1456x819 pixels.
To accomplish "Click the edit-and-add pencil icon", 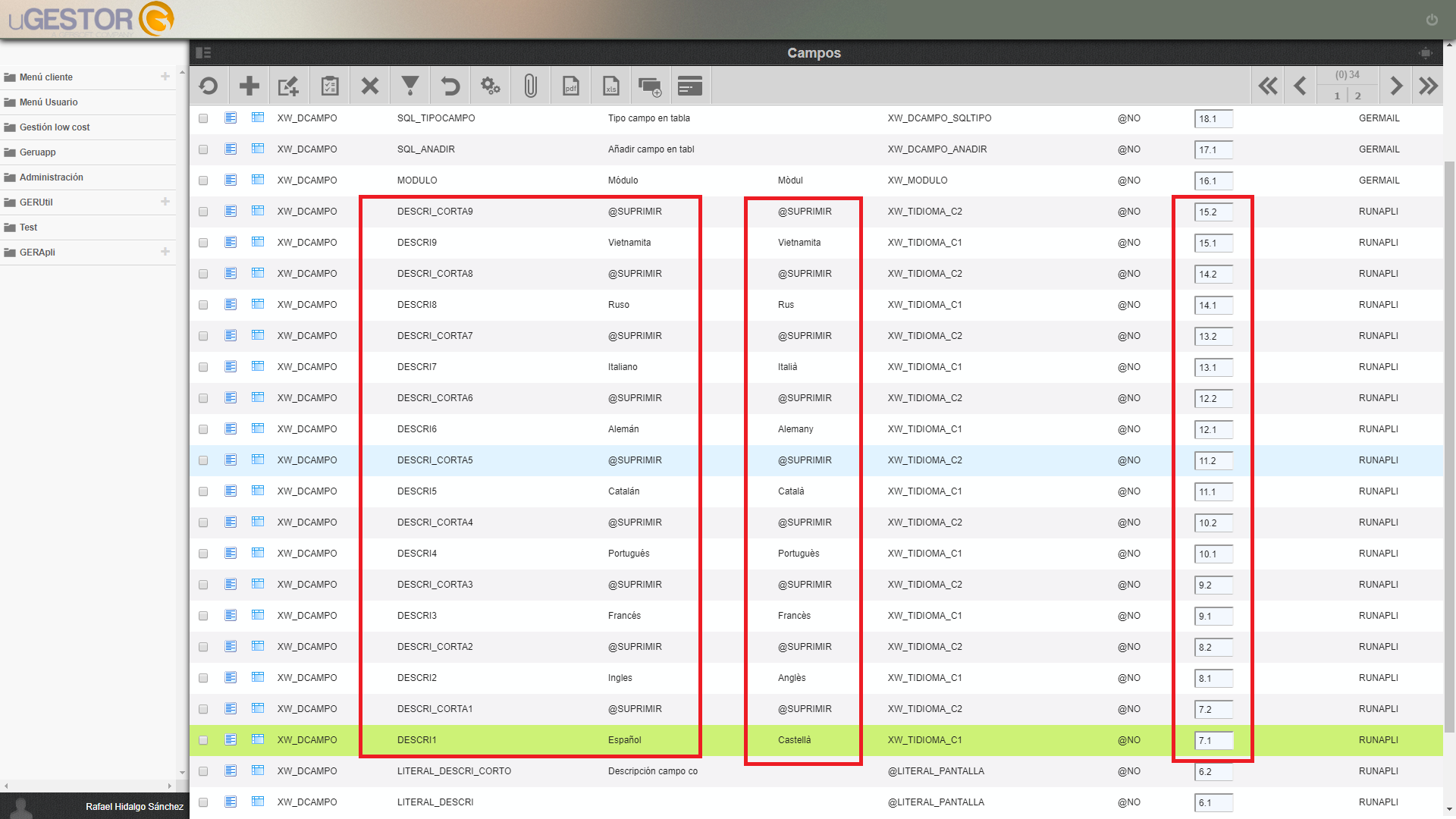I will 289,86.
